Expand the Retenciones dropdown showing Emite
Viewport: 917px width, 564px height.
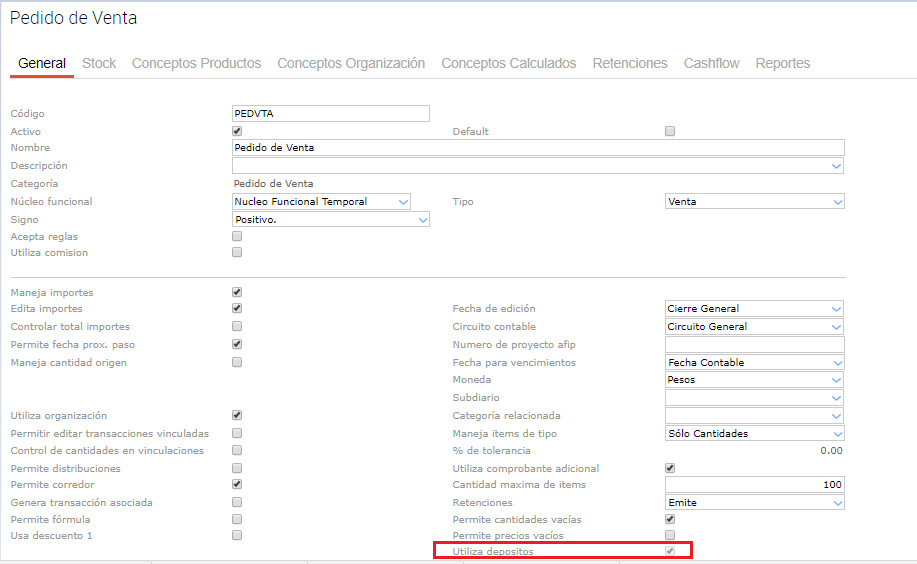[x=755, y=503]
